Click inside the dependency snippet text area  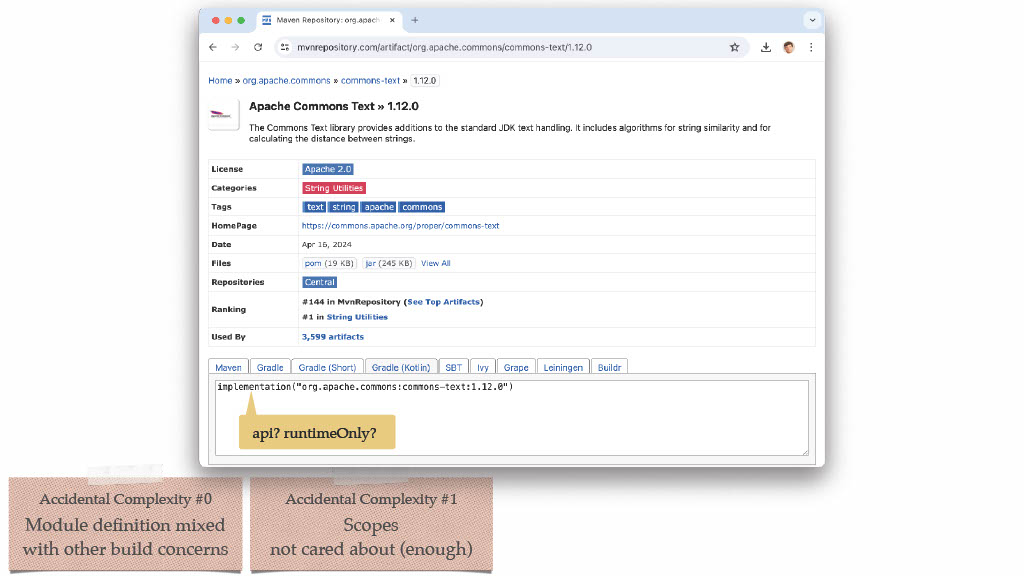point(512,418)
